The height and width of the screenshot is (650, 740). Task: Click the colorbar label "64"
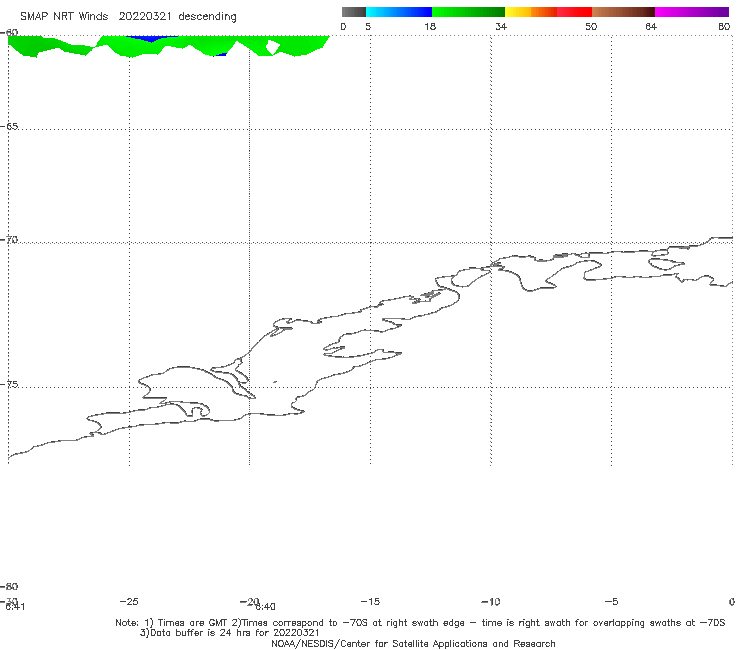[651, 26]
